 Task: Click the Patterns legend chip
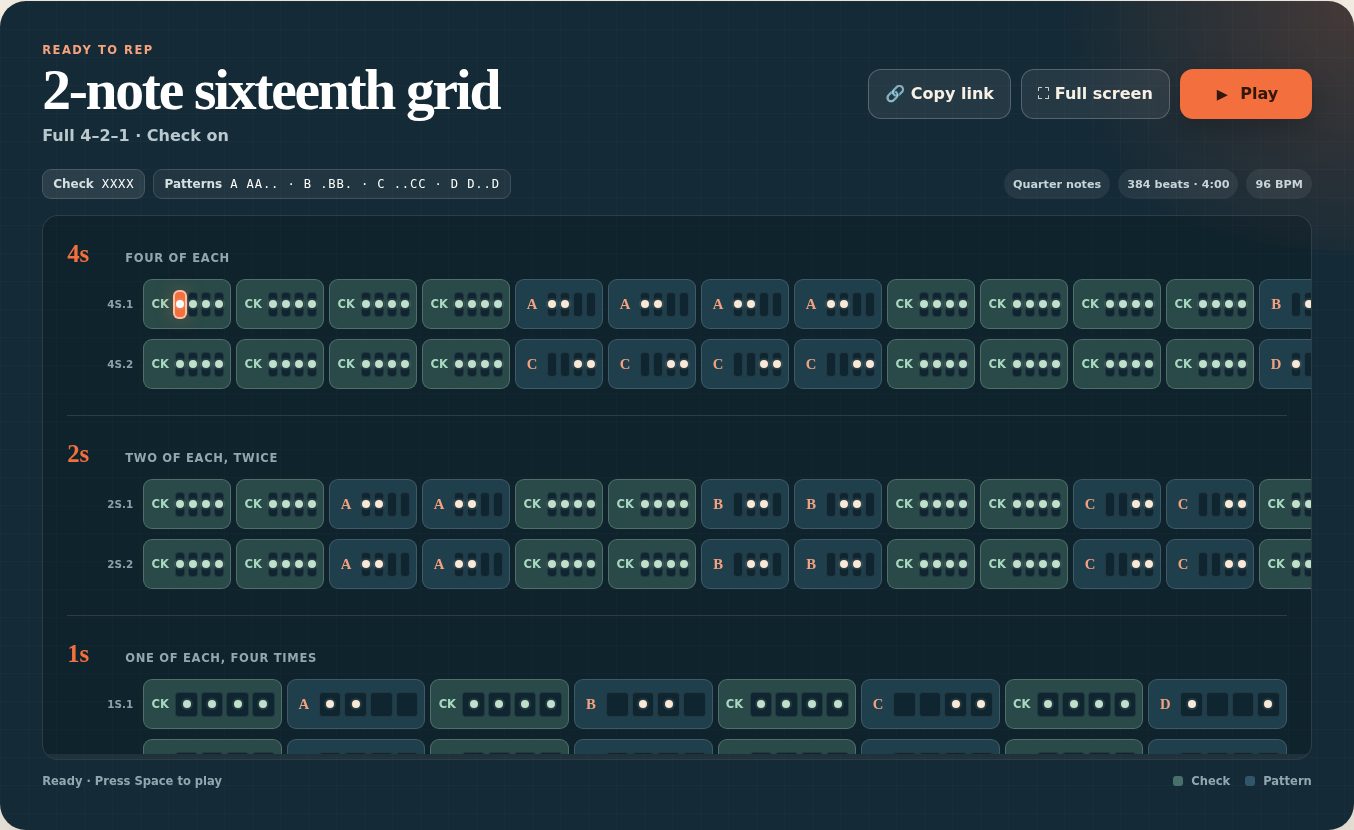[x=332, y=184]
